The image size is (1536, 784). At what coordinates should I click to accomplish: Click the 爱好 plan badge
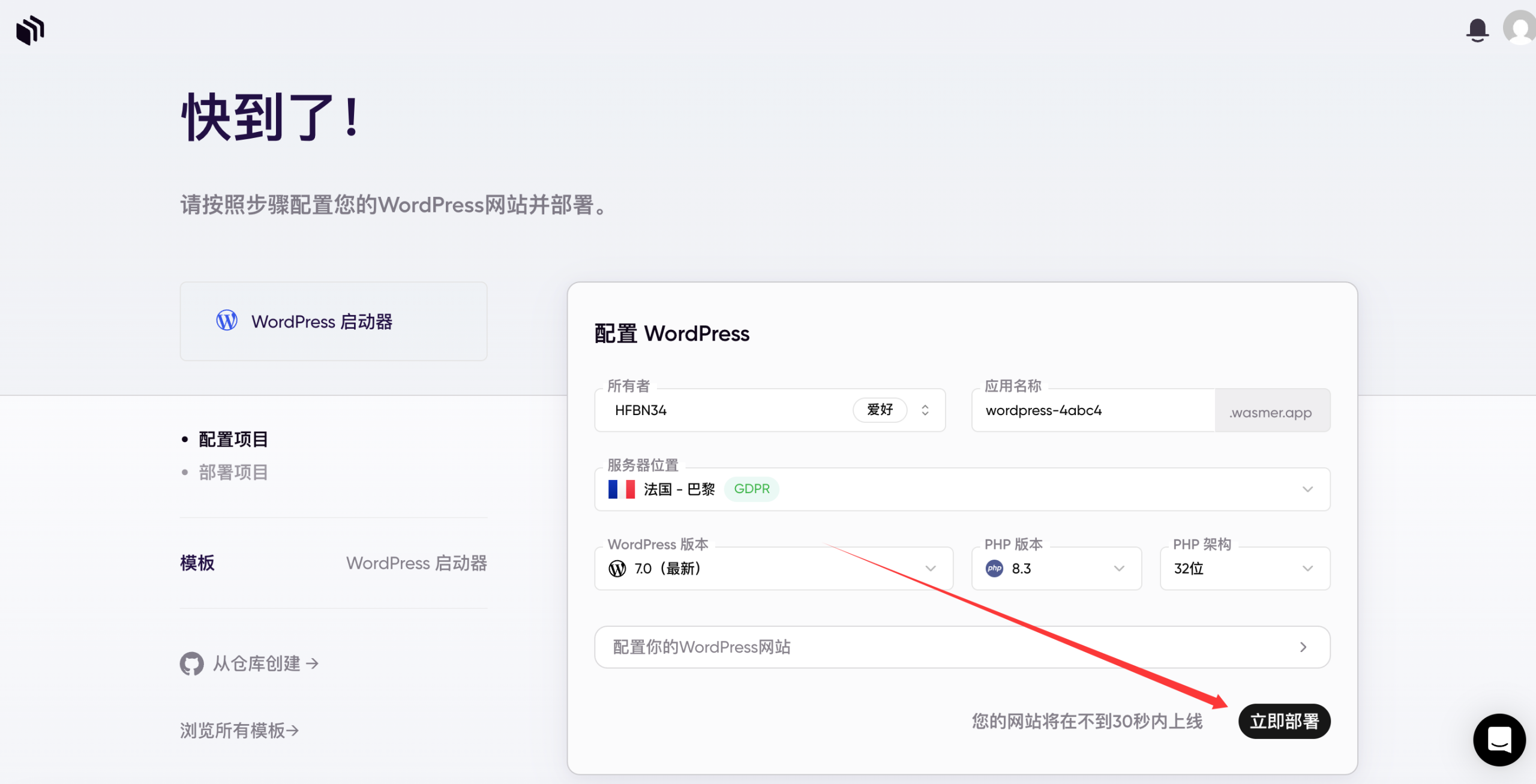click(880, 410)
